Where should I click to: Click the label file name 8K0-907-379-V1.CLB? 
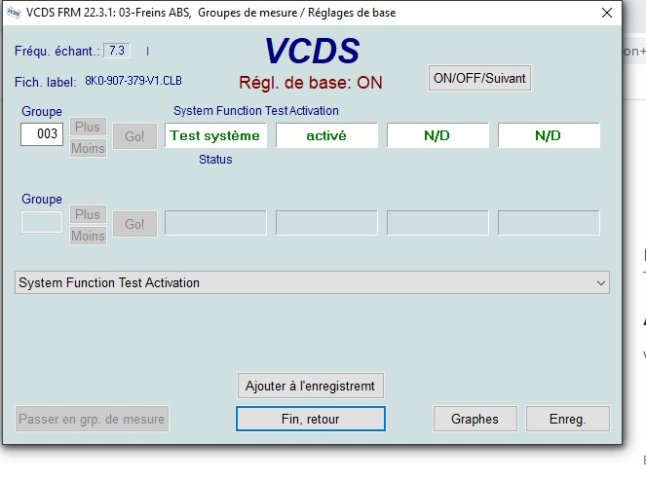pos(133,81)
